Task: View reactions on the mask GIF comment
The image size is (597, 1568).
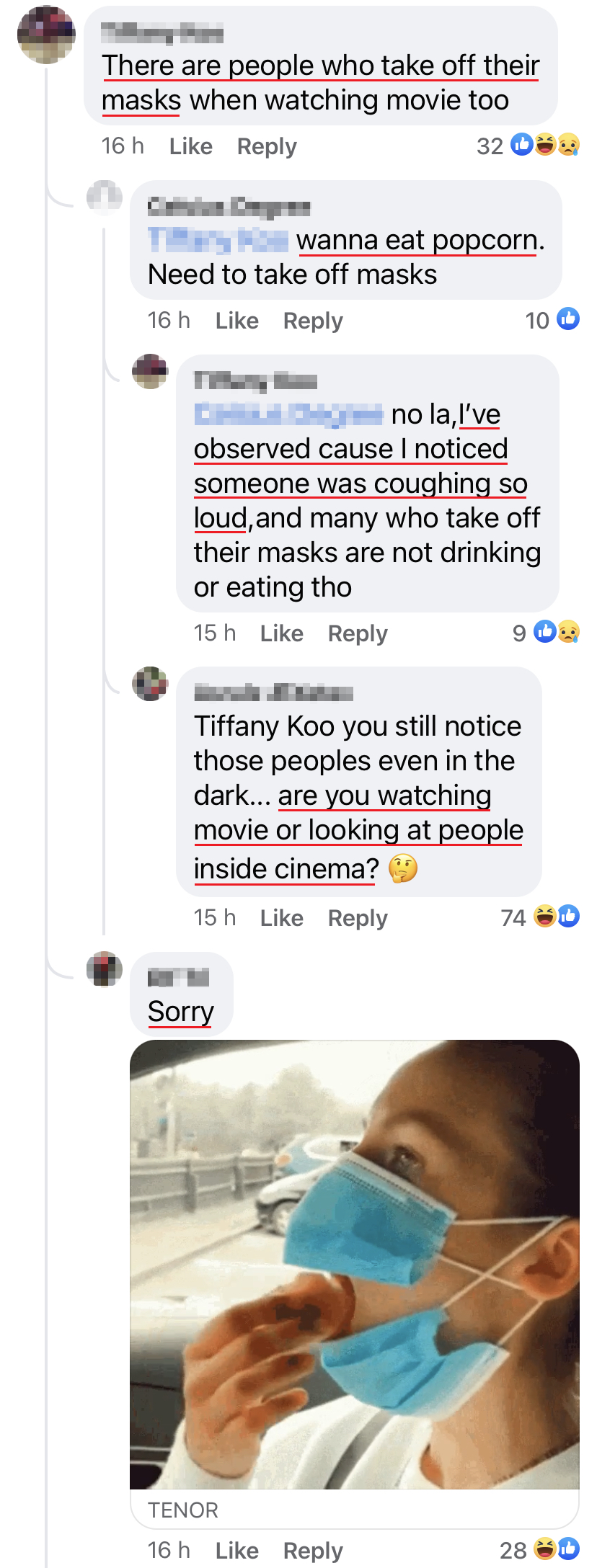Action: 539,1549
